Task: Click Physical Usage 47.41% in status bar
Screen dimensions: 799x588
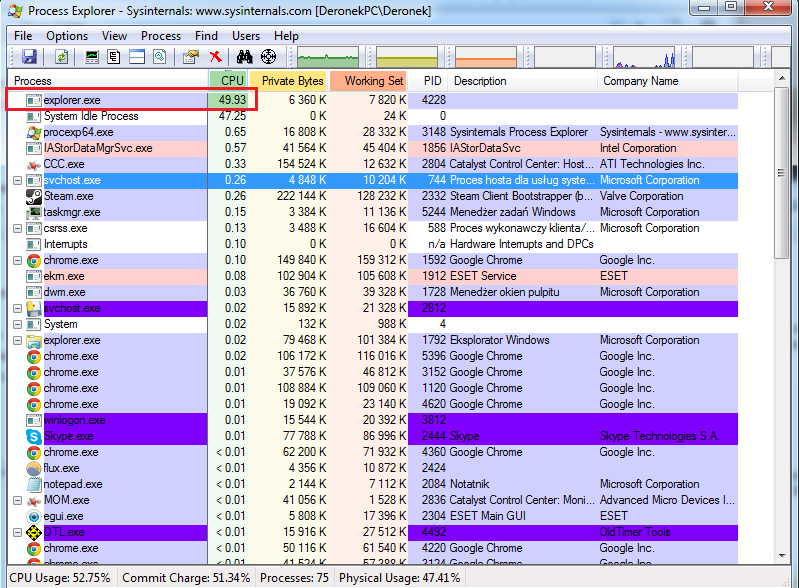Action: pyautogui.click(x=400, y=578)
